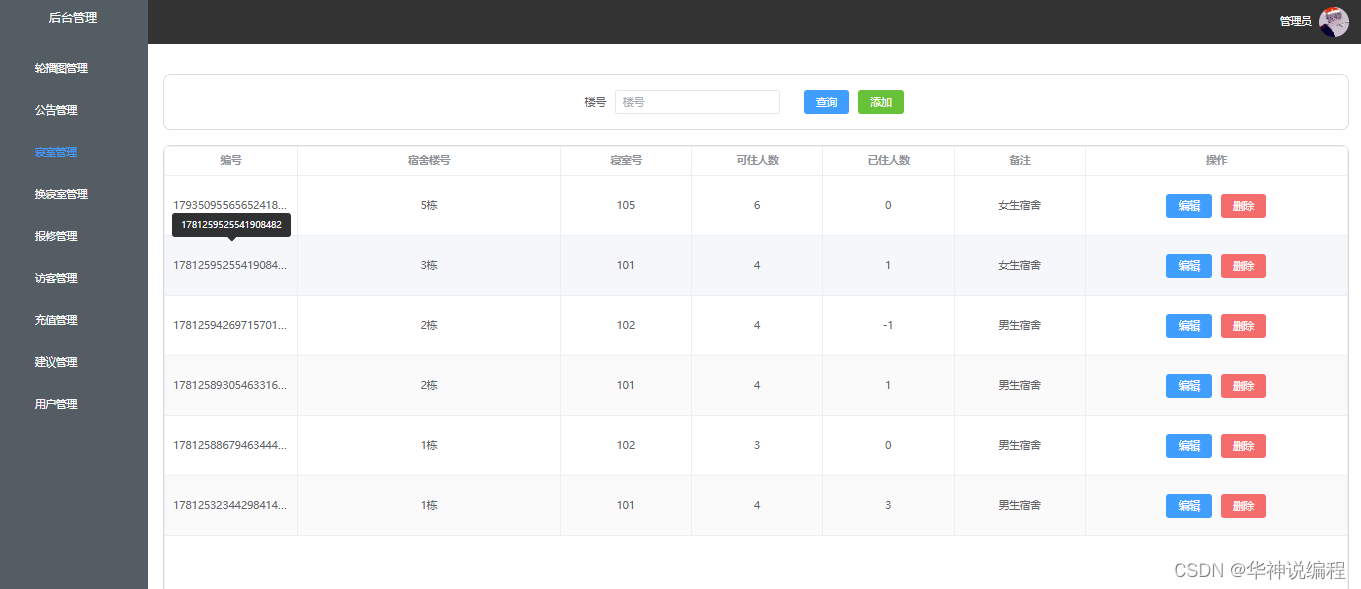1361x589 pixels.
Task: Edit the 2栋 room 102 row
Action: pyautogui.click(x=1189, y=326)
